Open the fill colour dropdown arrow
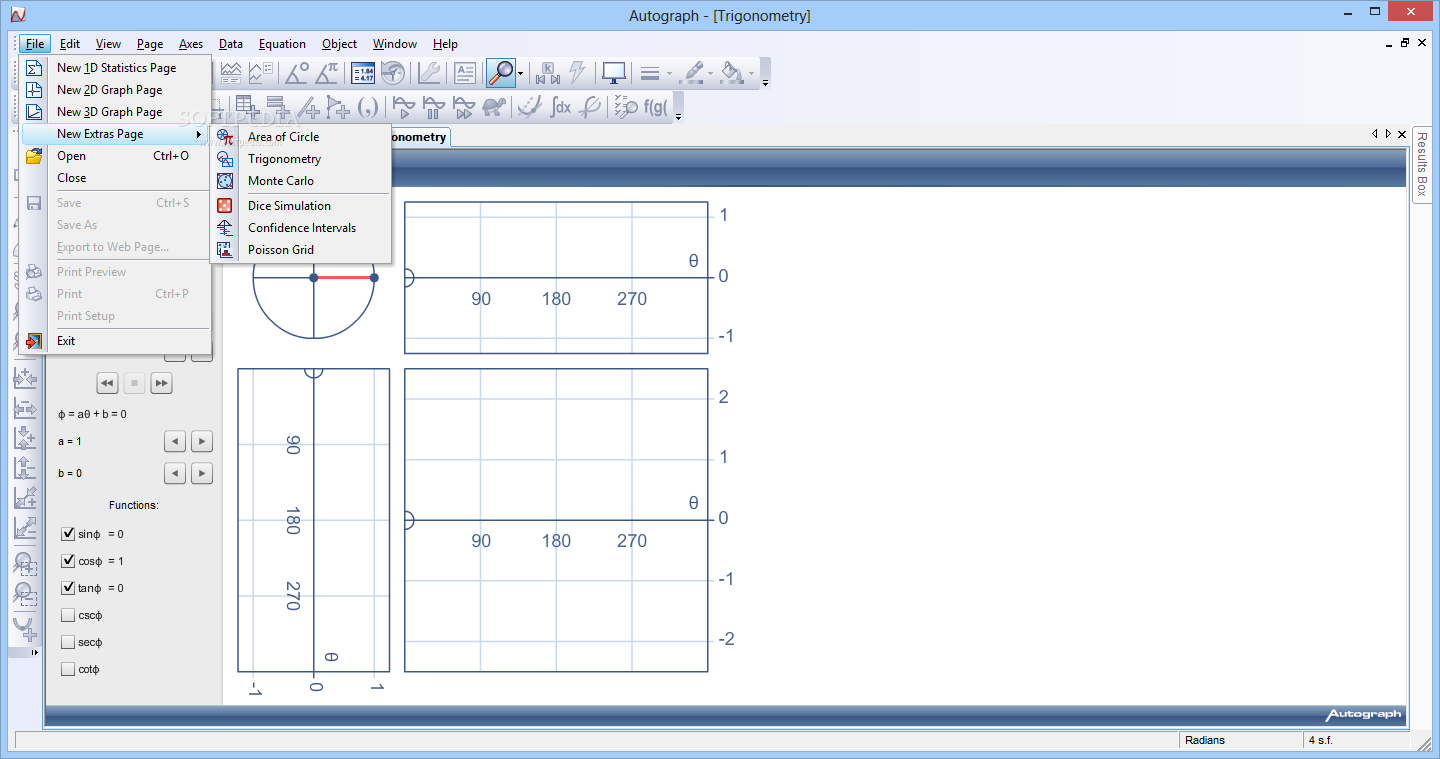This screenshot has width=1440, height=759. (752, 74)
